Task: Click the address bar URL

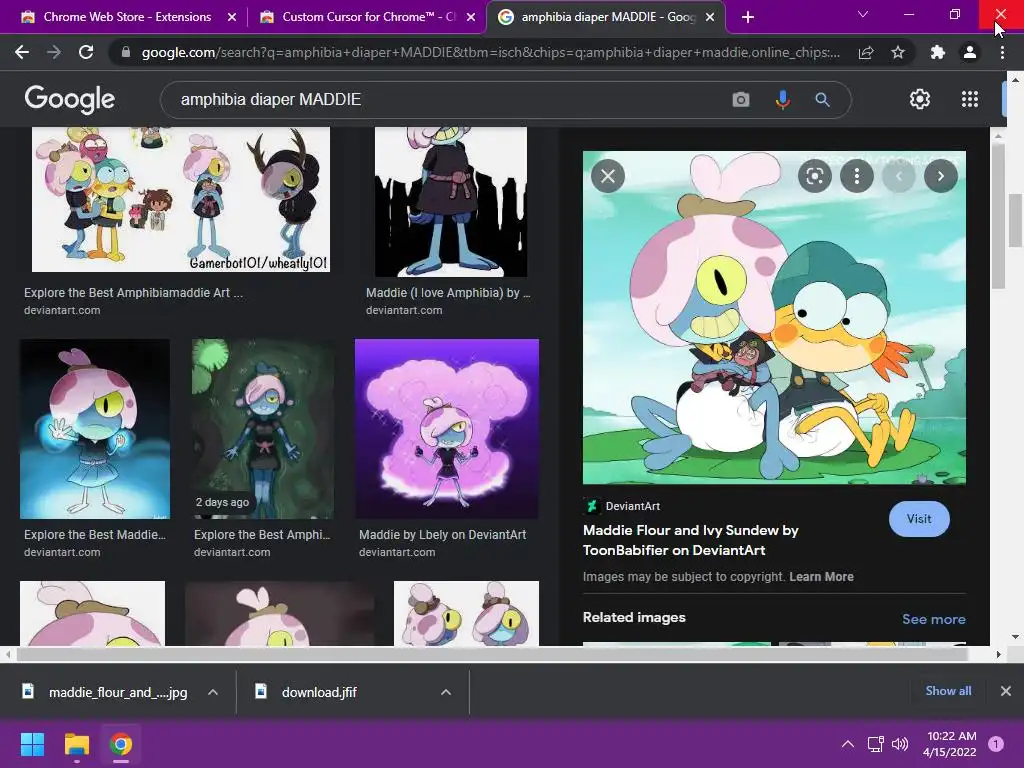Action: (490, 52)
